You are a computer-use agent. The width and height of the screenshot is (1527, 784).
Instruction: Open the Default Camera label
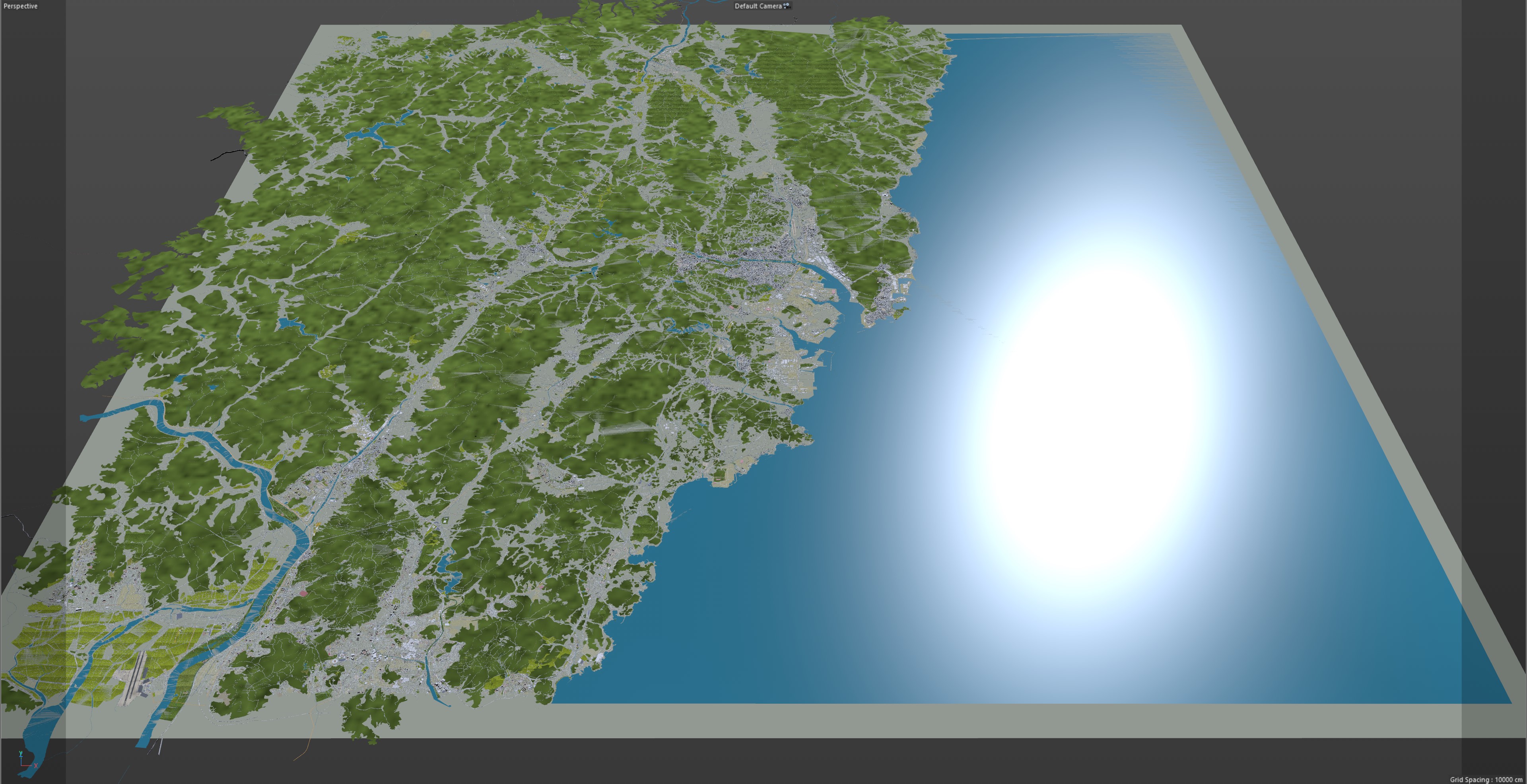pyautogui.click(x=758, y=6)
